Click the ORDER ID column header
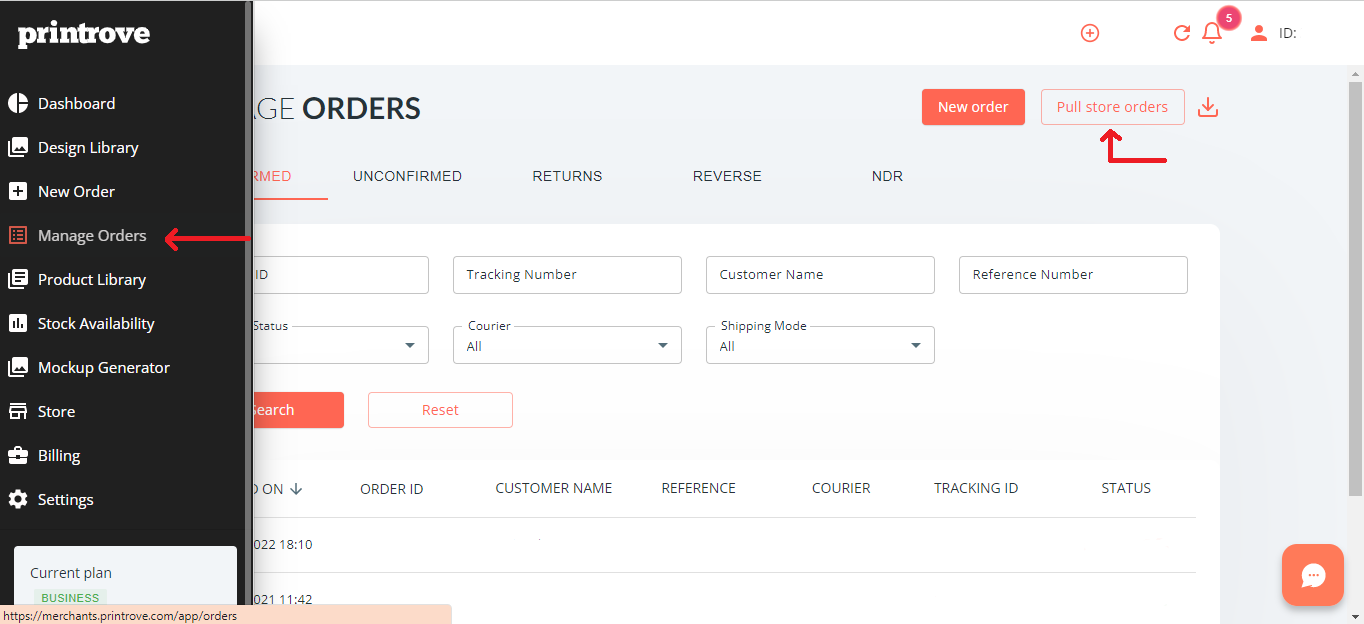Viewport: 1364px width, 624px height. point(391,489)
